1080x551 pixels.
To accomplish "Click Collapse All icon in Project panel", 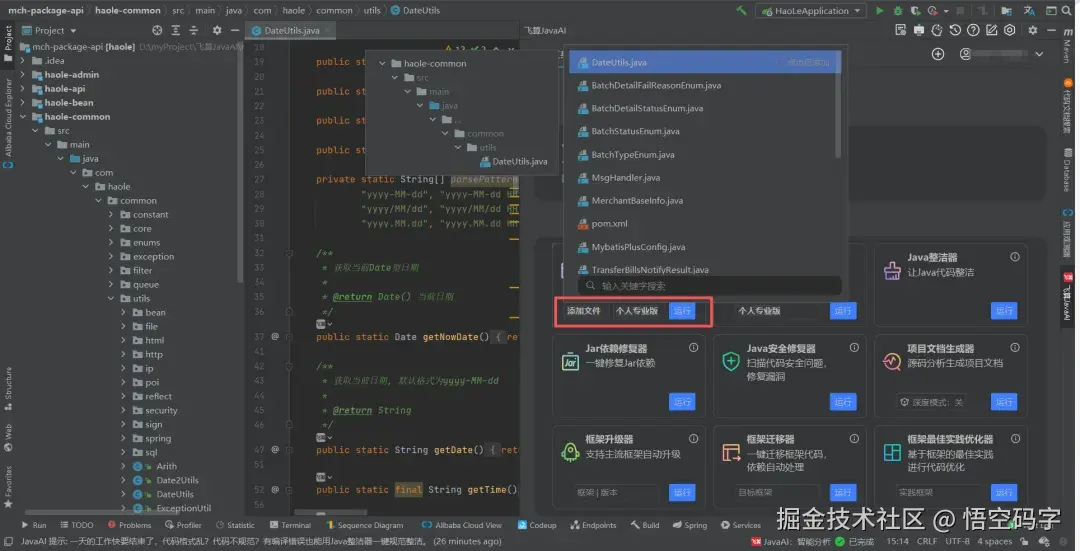I will click(x=194, y=30).
